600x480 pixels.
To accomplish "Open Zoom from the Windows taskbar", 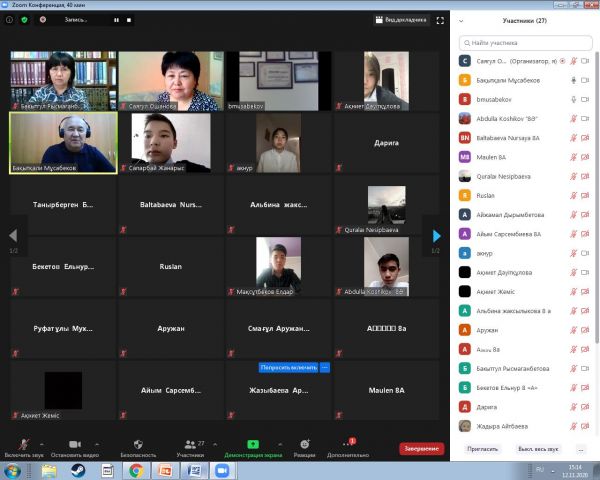I will point(221,470).
